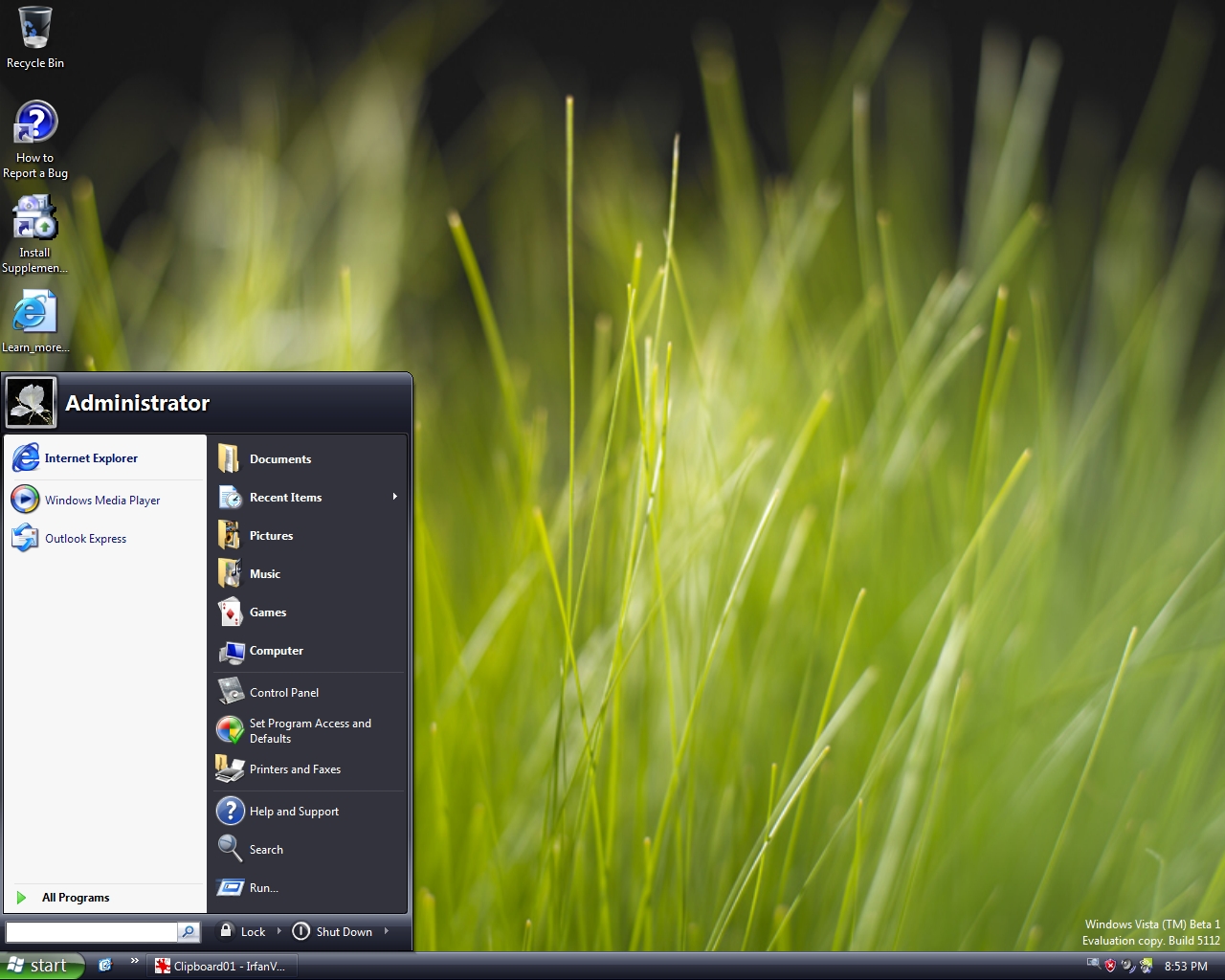Expand All Programs list
The height and width of the screenshot is (980, 1225).
tap(105, 898)
